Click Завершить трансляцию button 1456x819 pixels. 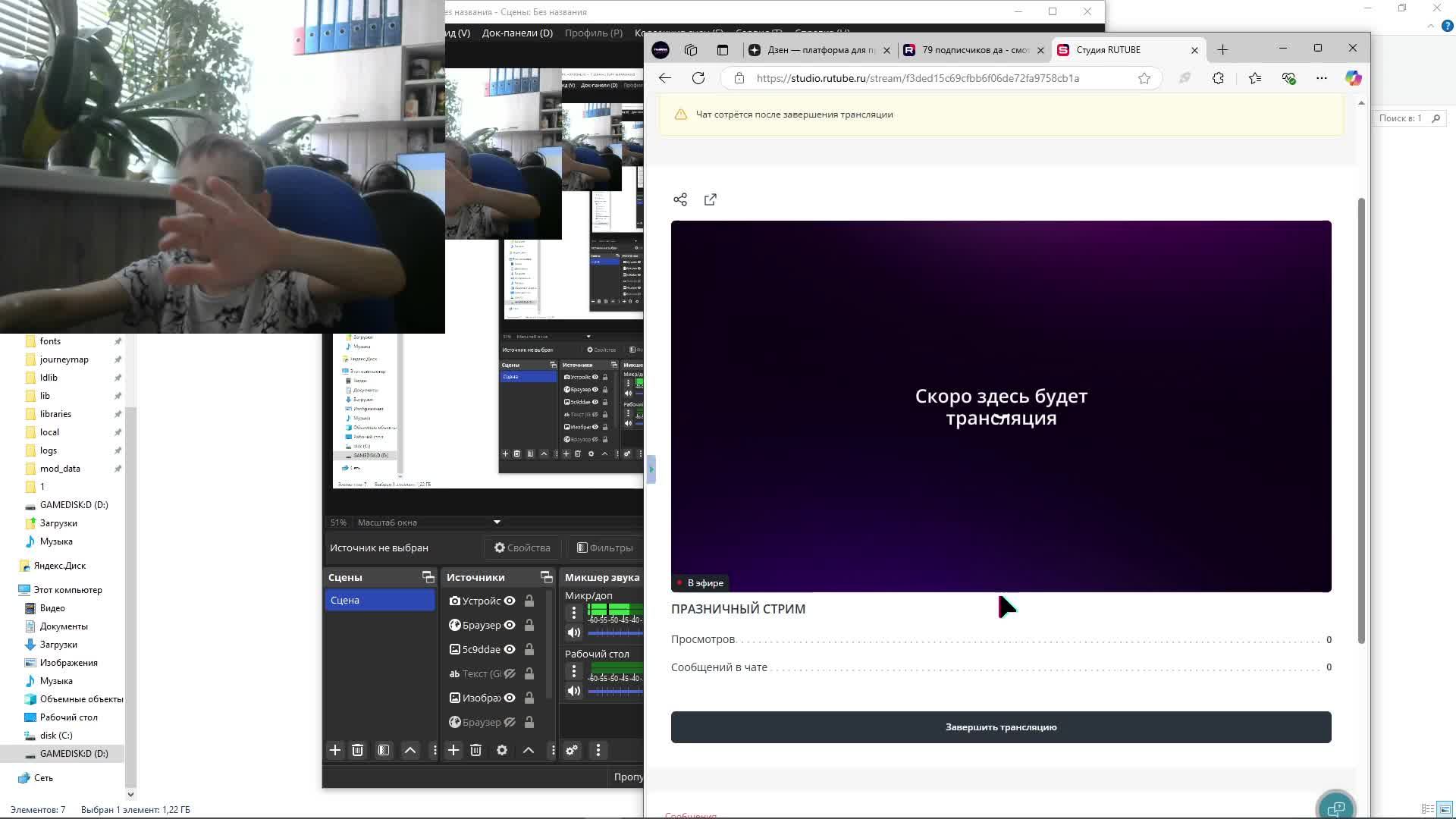1000,727
